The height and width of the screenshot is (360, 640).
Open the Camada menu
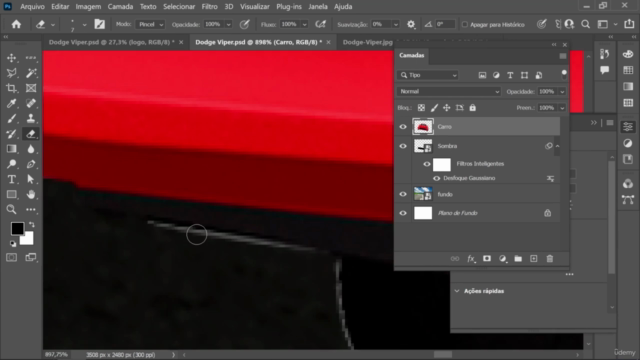120,7
